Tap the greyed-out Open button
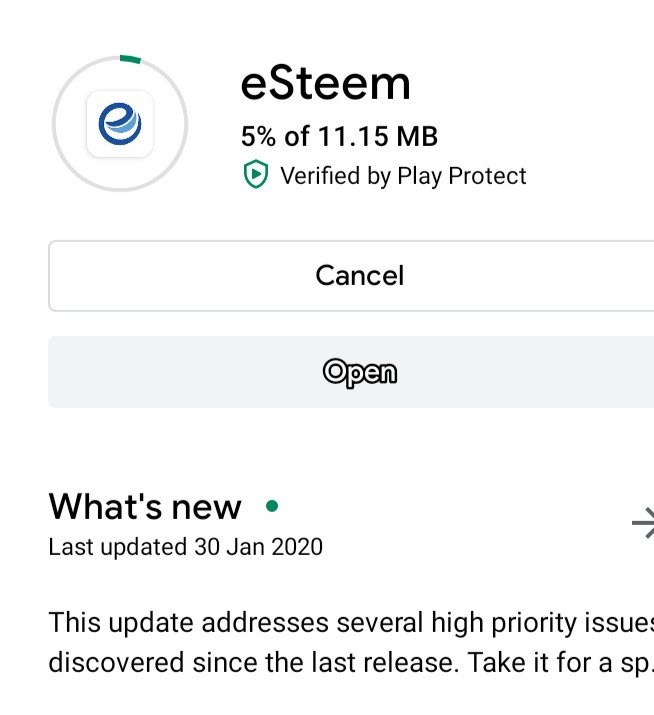The width and height of the screenshot is (654, 715). [351, 372]
